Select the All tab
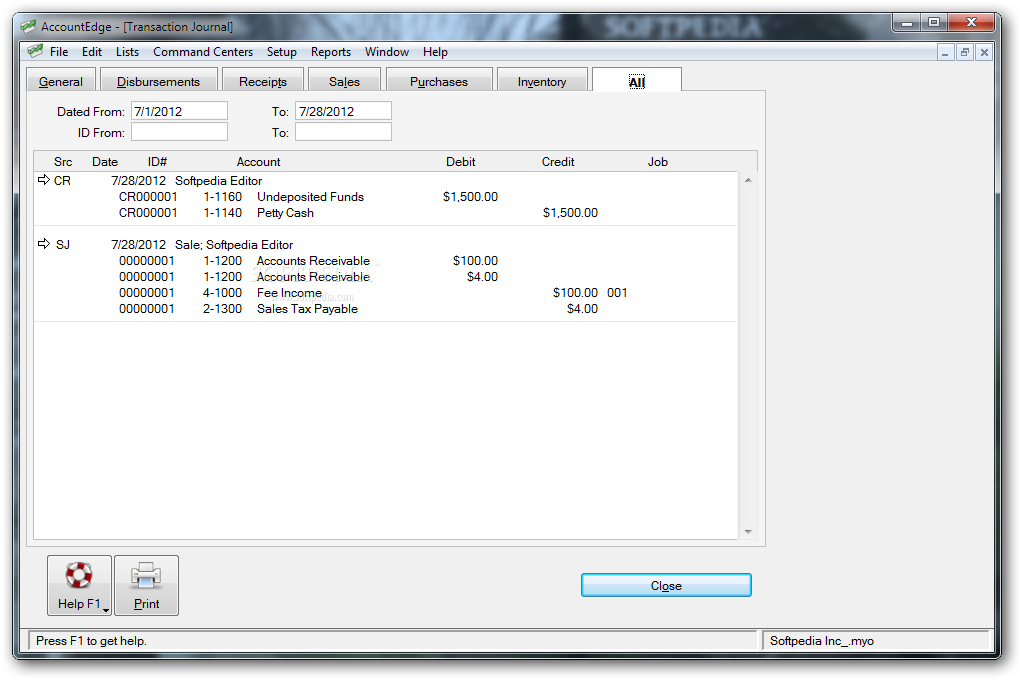1022x680 pixels. coord(637,81)
